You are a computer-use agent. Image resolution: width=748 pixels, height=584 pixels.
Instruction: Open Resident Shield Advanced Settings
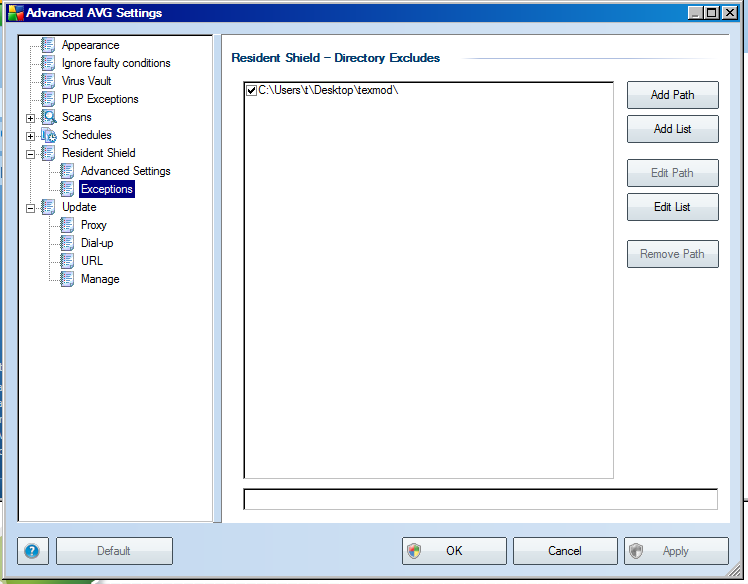pos(125,171)
